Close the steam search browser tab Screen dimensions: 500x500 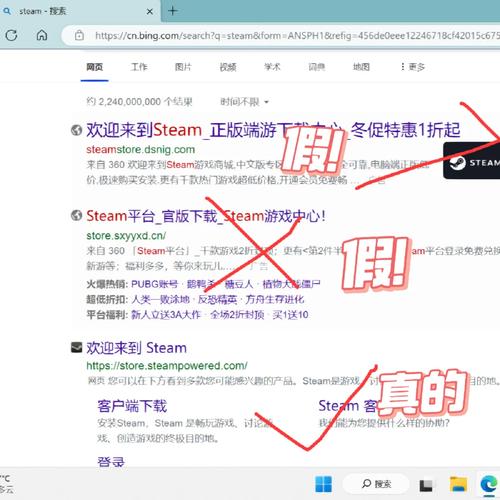point(150,12)
